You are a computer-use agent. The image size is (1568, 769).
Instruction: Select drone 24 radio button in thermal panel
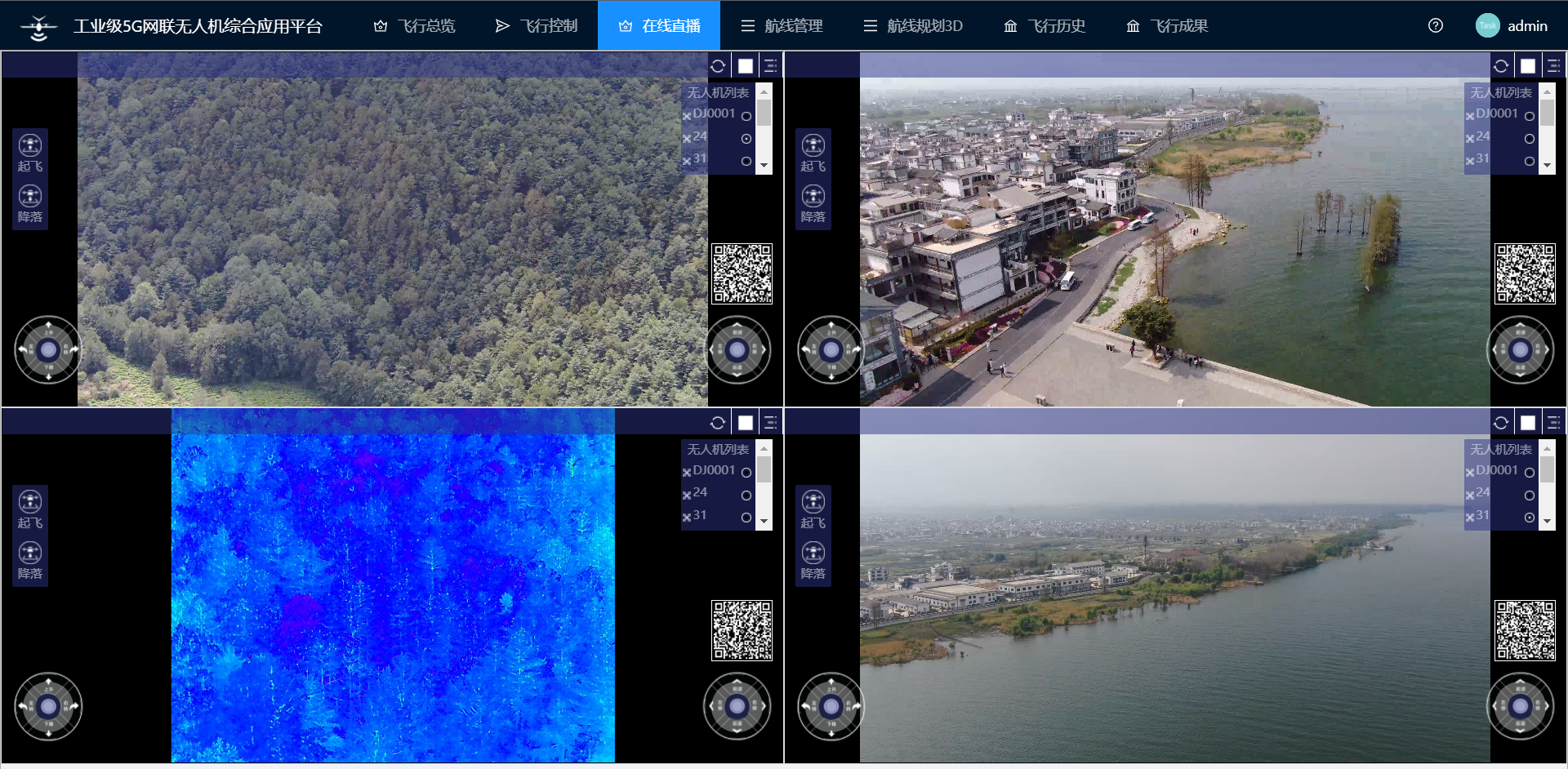click(746, 496)
